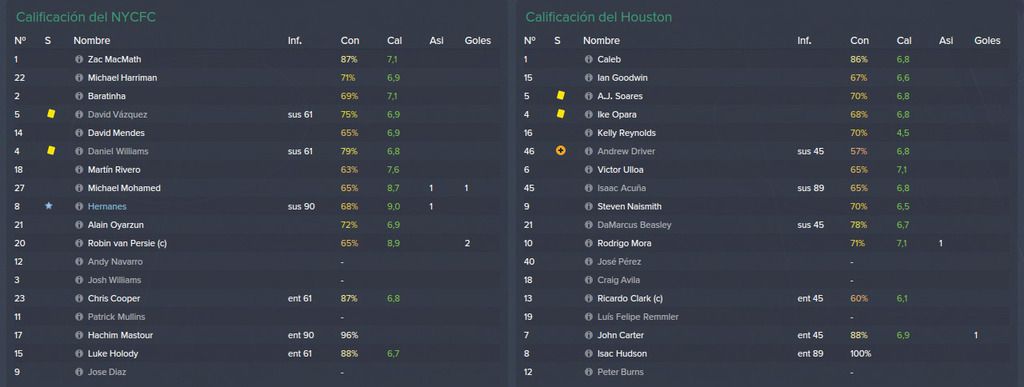This screenshot has height=387, width=1024.
Task: Open Michael Mohamed player profile
Action: pyautogui.click(x=124, y=188)
